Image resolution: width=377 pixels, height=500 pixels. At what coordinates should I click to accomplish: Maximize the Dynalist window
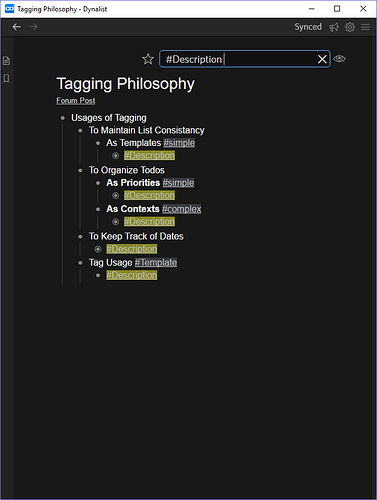[337, 9]
